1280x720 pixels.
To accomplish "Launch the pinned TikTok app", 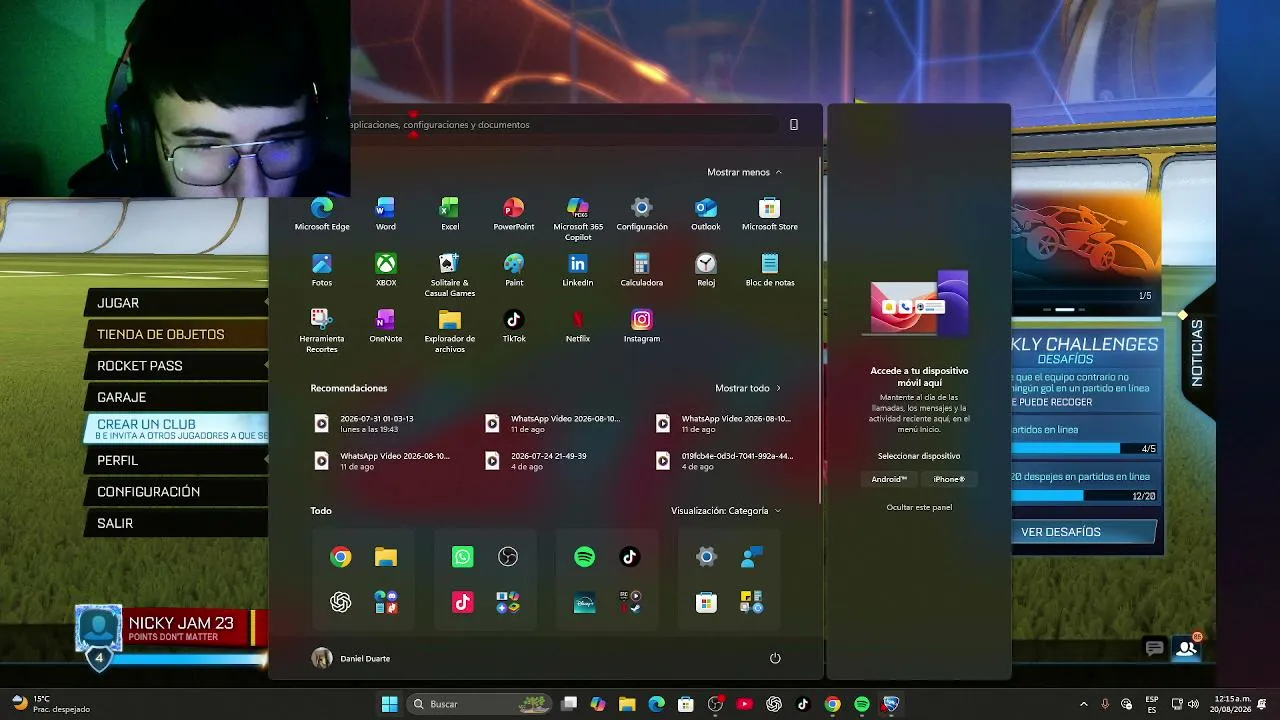I will pos(513,326).
